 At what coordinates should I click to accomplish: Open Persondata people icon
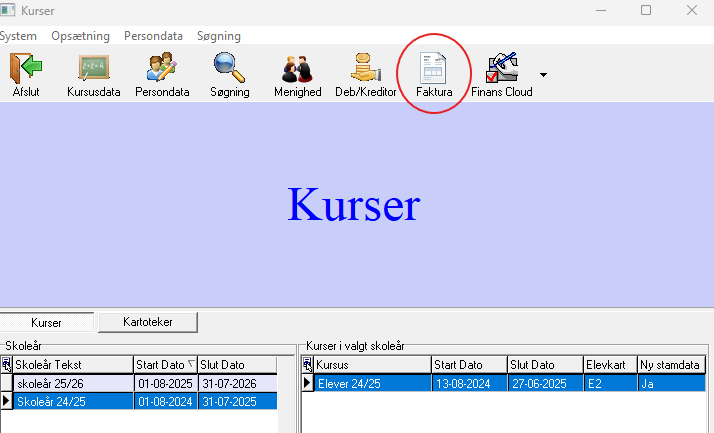pyautogui.click(x=162, y=67)
